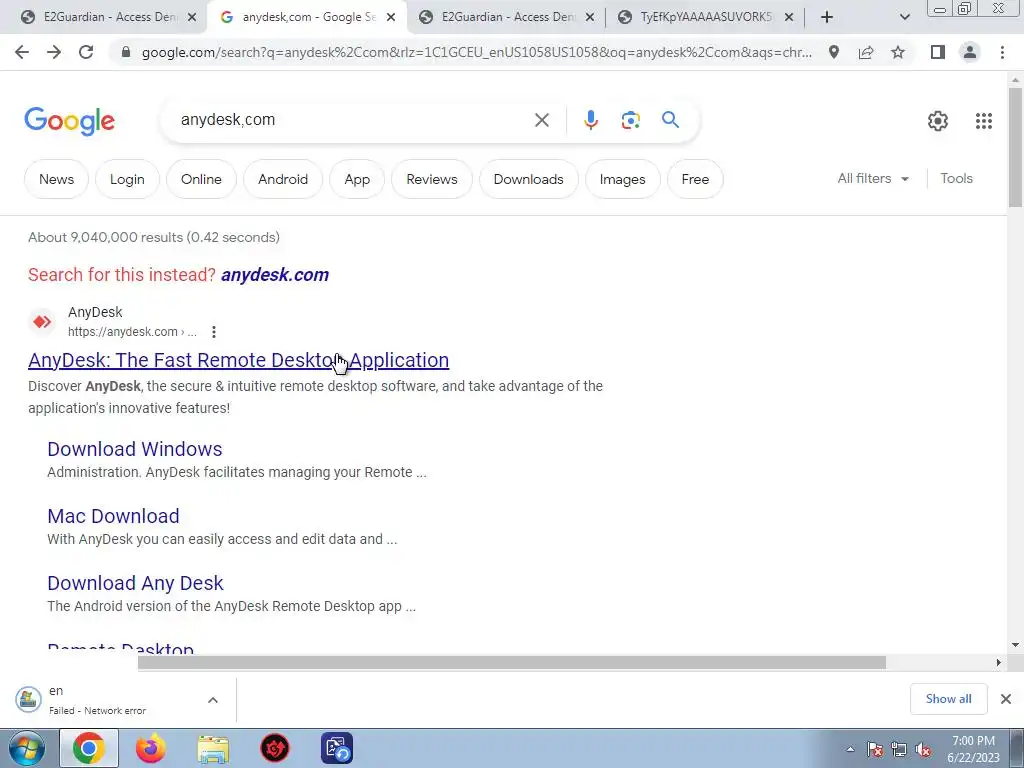The width and height of the screenshot is (1024, 768).
Task: Click the address bar URL
Action: click(477, 52)
